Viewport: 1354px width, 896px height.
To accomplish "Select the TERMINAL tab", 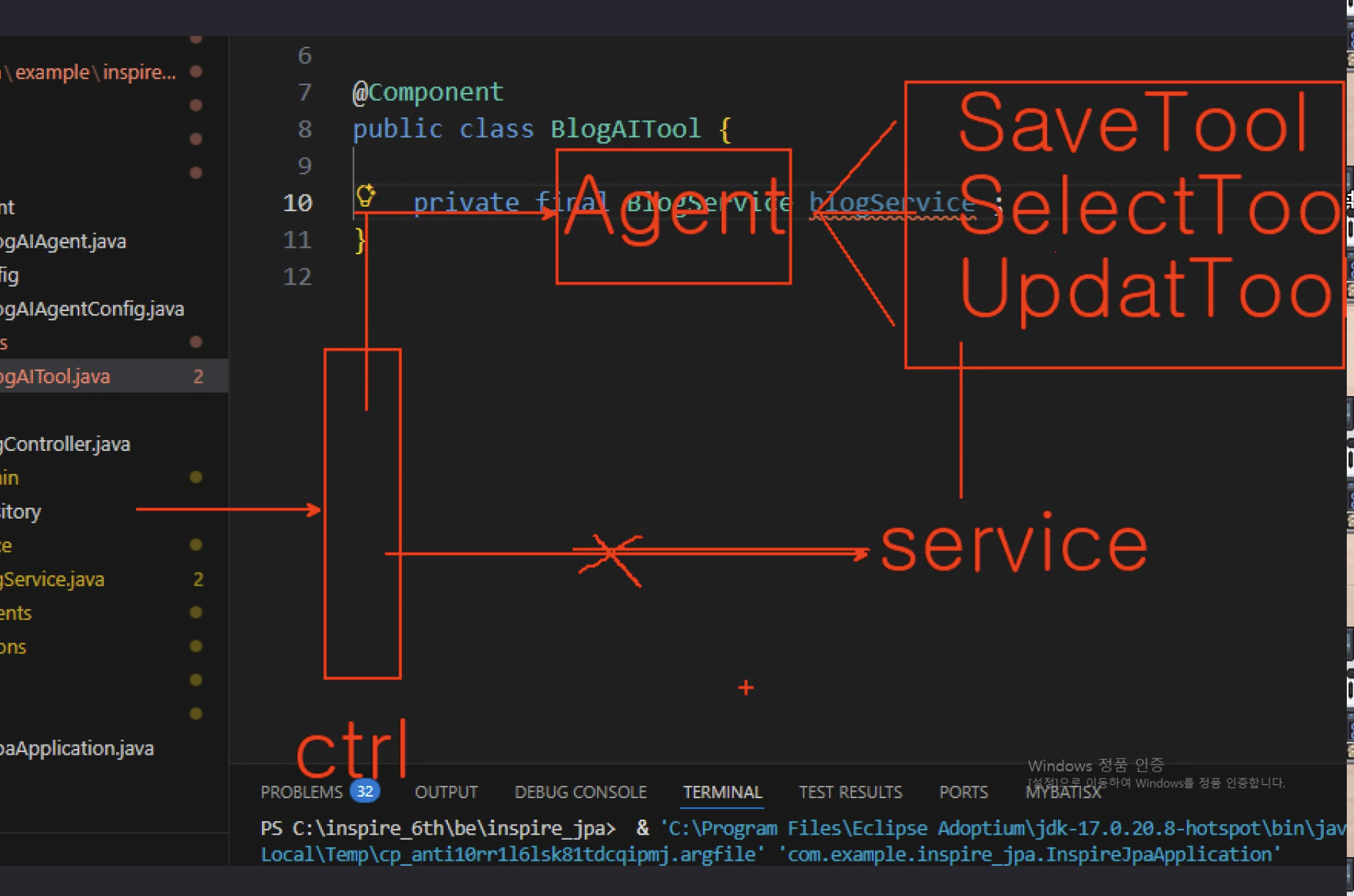I will (x=722, y=792).
